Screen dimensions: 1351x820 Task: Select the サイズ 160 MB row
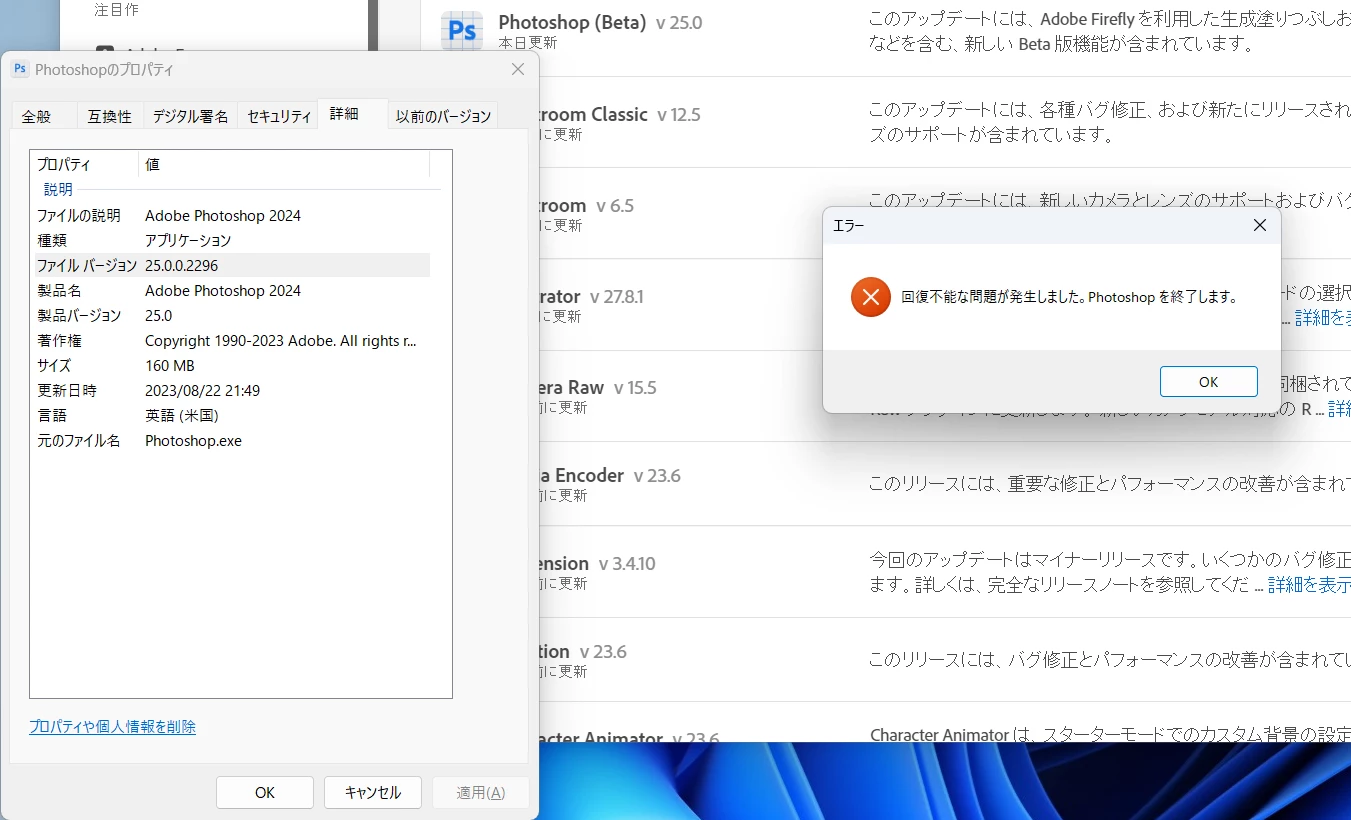[231, 365]
